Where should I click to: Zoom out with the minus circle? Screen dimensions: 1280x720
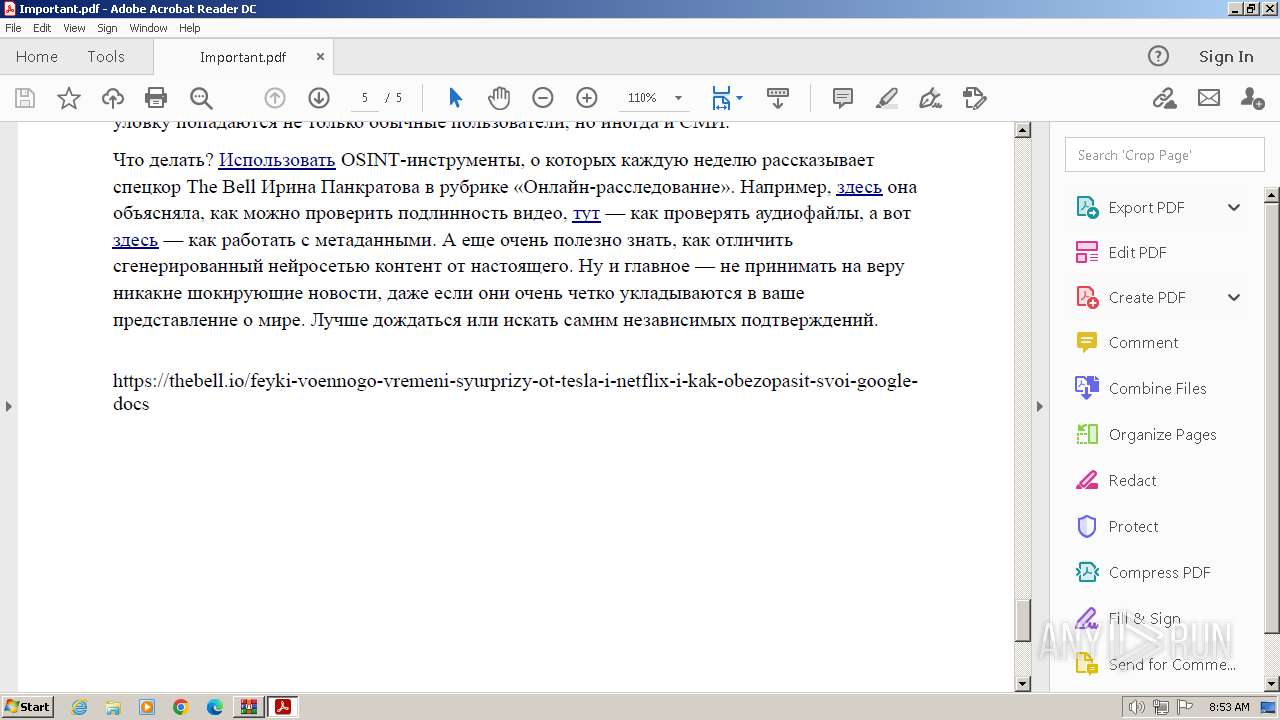point(543,98)
